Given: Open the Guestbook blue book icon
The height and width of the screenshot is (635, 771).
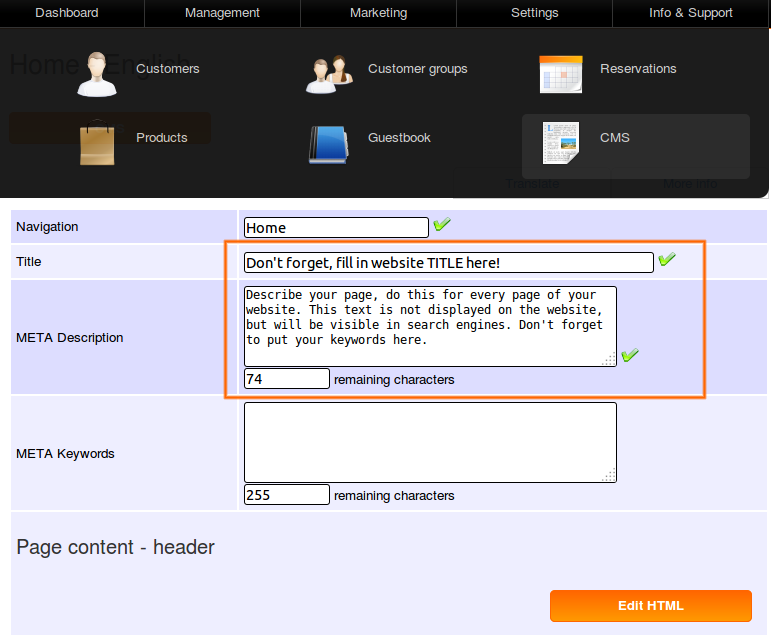Looking at the screenshot, I should (x=328, y=143).
